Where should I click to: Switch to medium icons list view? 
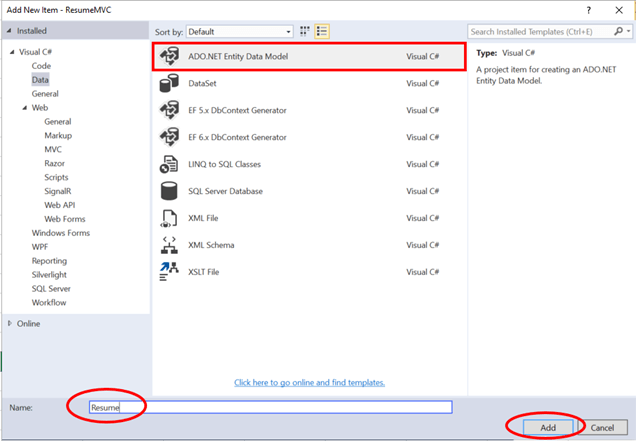(x=322, y=31)
